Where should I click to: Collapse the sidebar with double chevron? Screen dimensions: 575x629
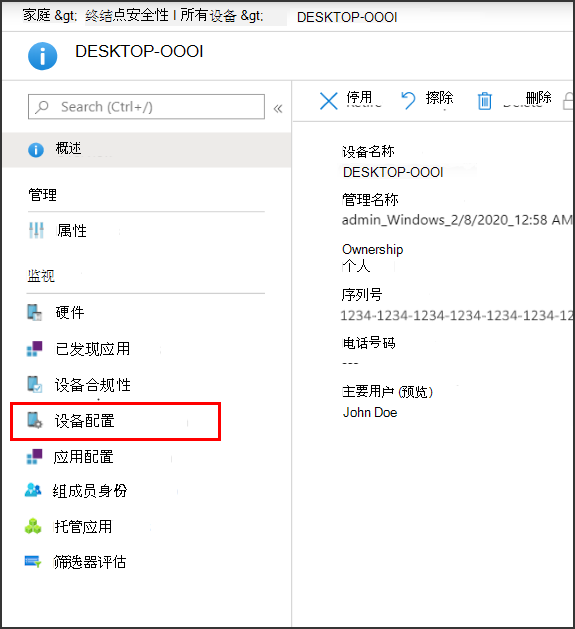point(278,108)
